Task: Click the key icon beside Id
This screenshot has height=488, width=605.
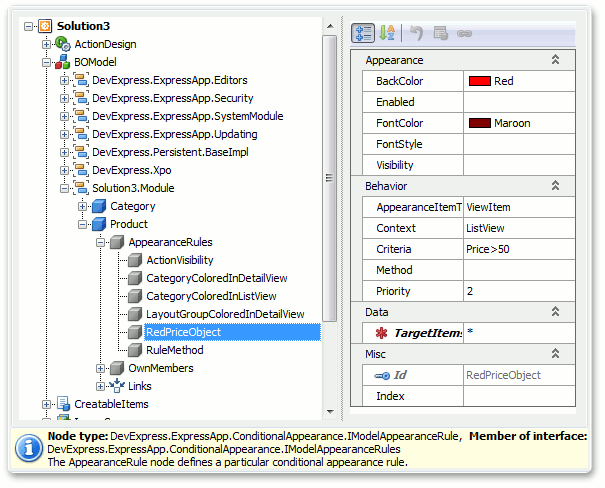Action: pyautogui.click(x=382, y=375)
